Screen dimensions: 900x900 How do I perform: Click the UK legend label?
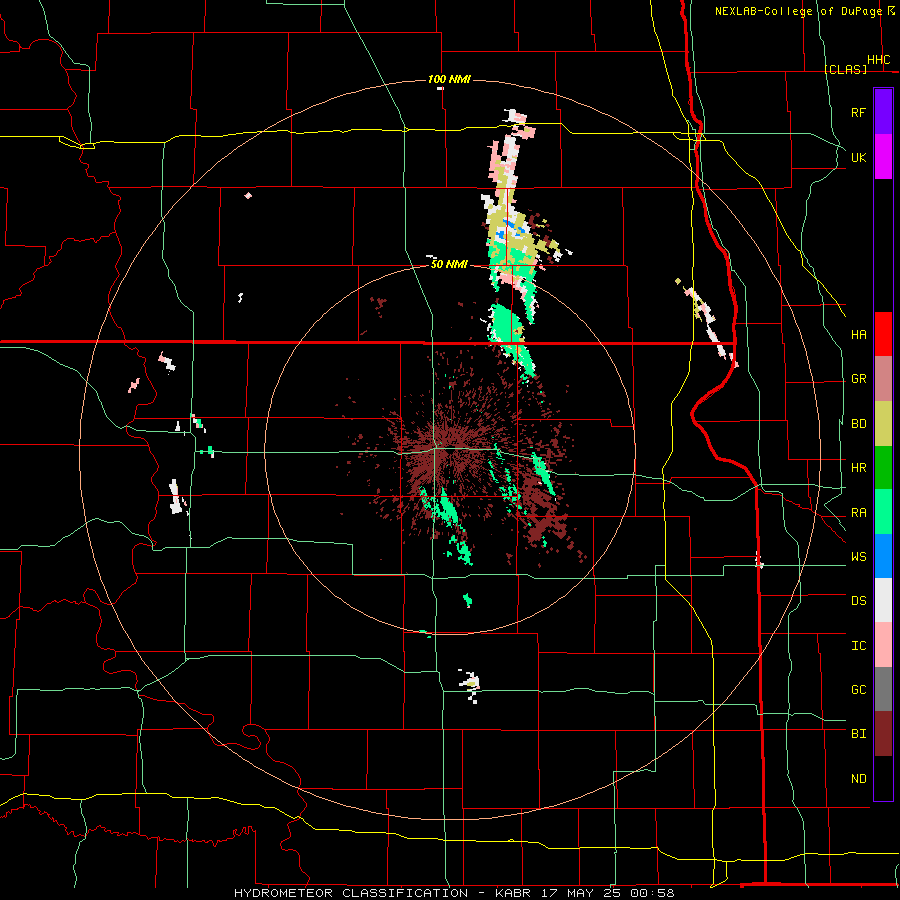tap(858, 157)
